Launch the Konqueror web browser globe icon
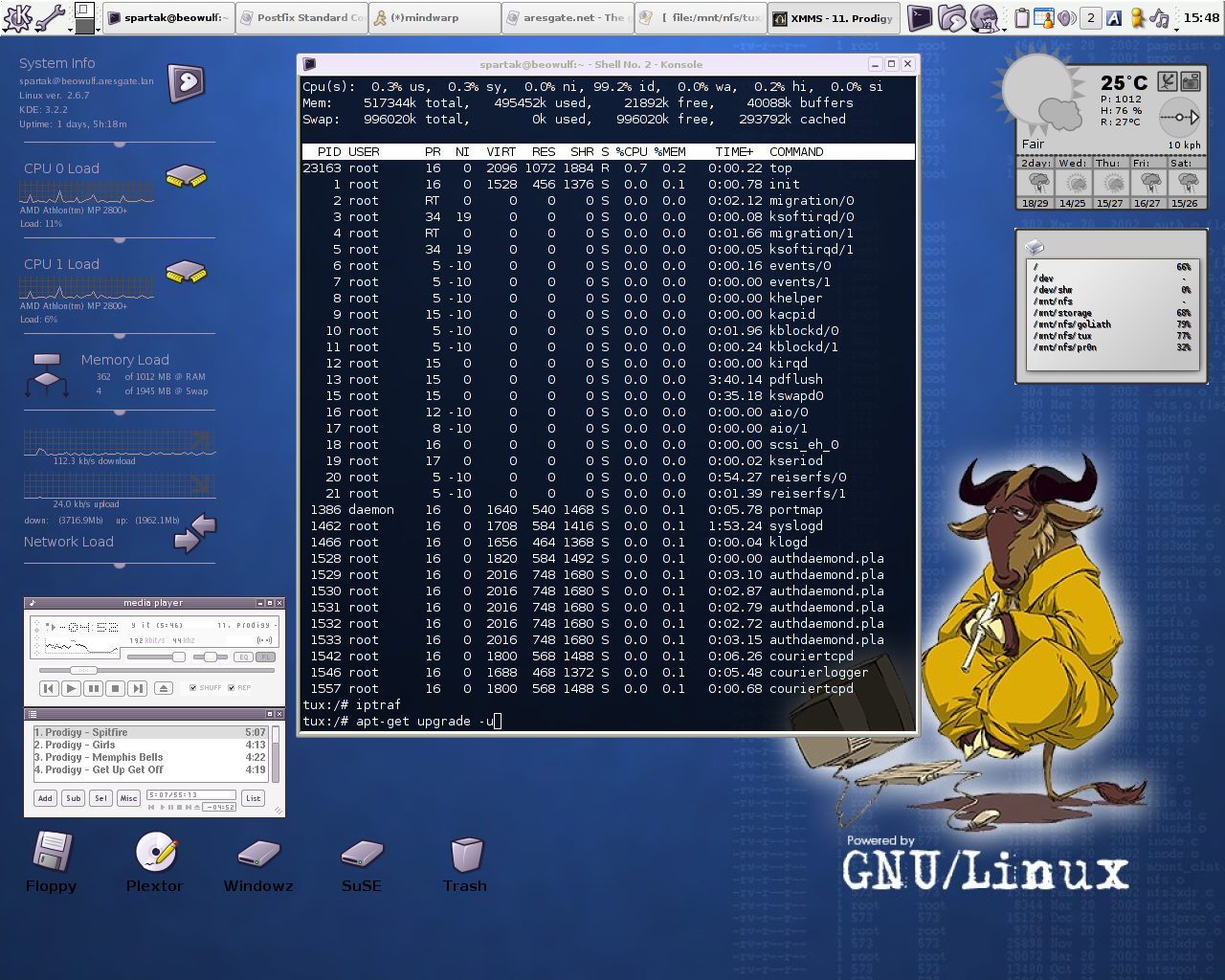The height and width of the screenshot is (980, 1225). coord(984,17)
